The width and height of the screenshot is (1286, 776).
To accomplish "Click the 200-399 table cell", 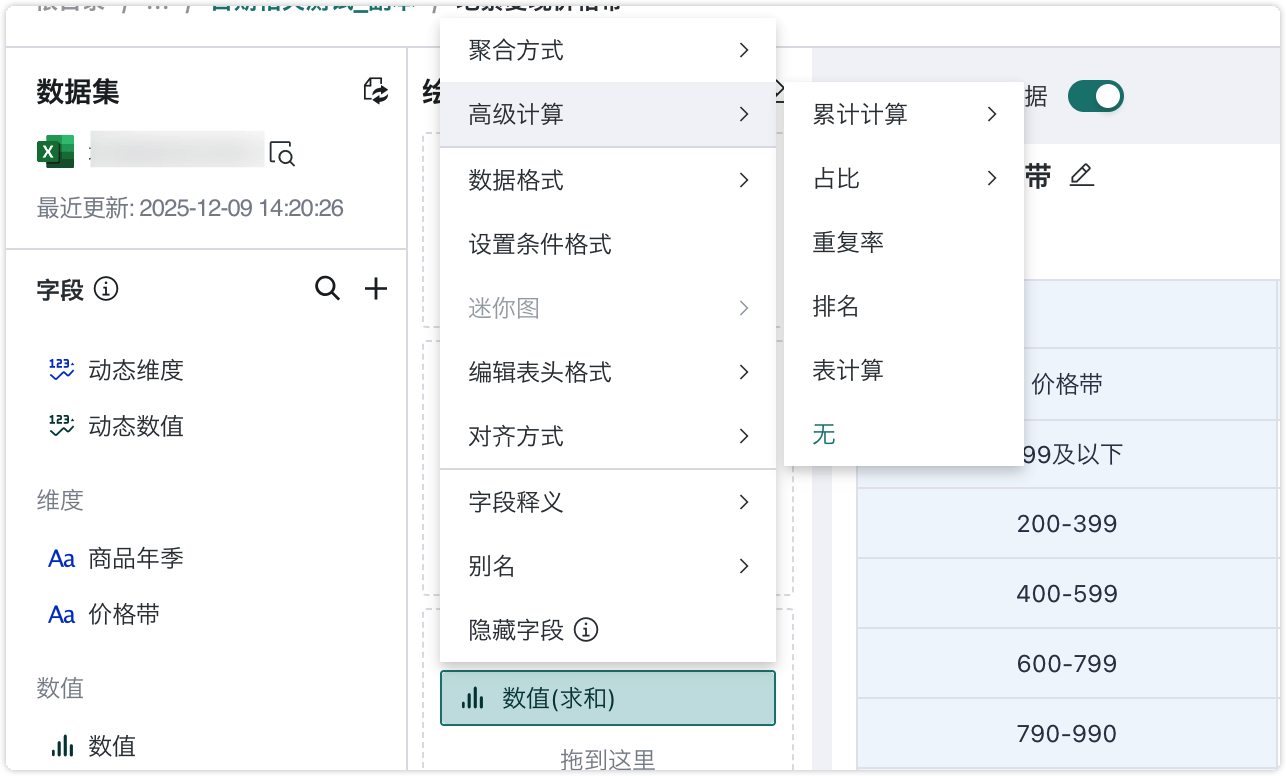I will pos(1067,524).
